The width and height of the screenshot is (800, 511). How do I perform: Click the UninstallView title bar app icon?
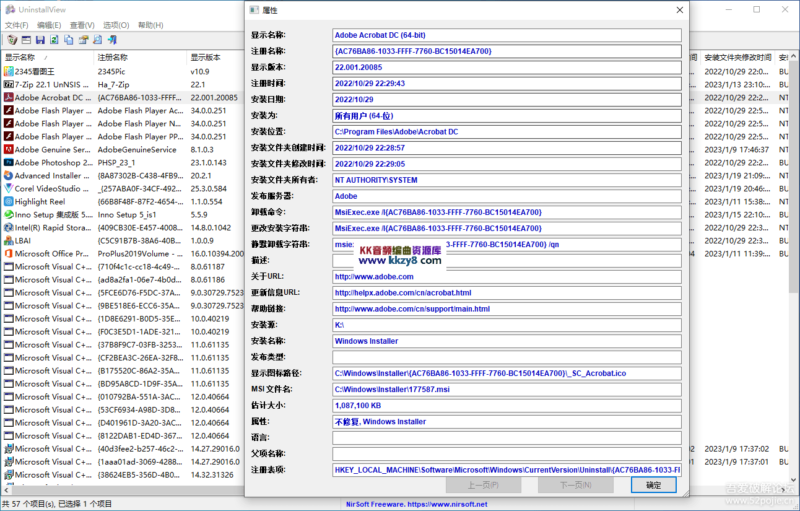click(10, 9)
